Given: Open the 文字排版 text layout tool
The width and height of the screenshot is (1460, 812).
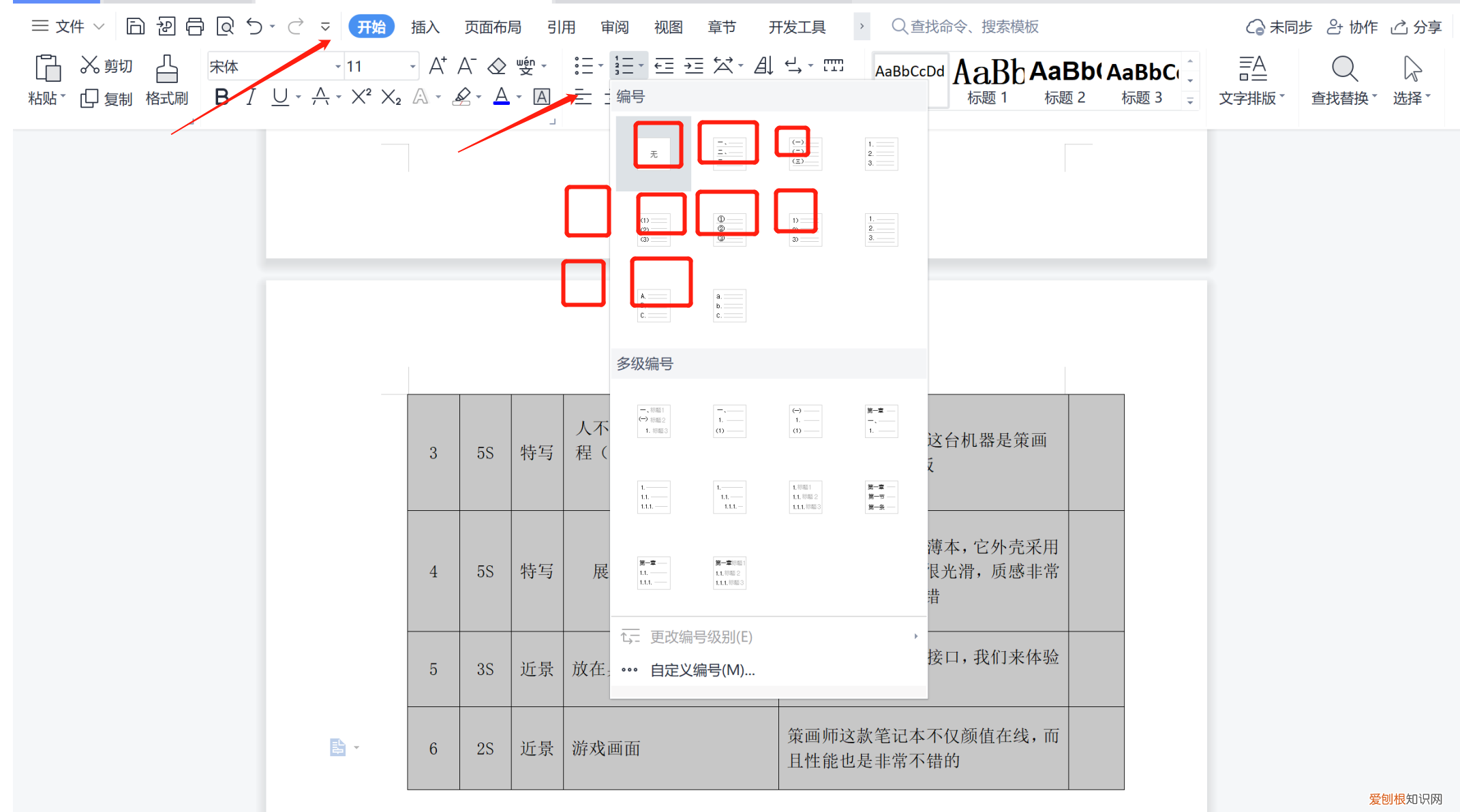Looking at the screenshot, I should point(1251,78).
